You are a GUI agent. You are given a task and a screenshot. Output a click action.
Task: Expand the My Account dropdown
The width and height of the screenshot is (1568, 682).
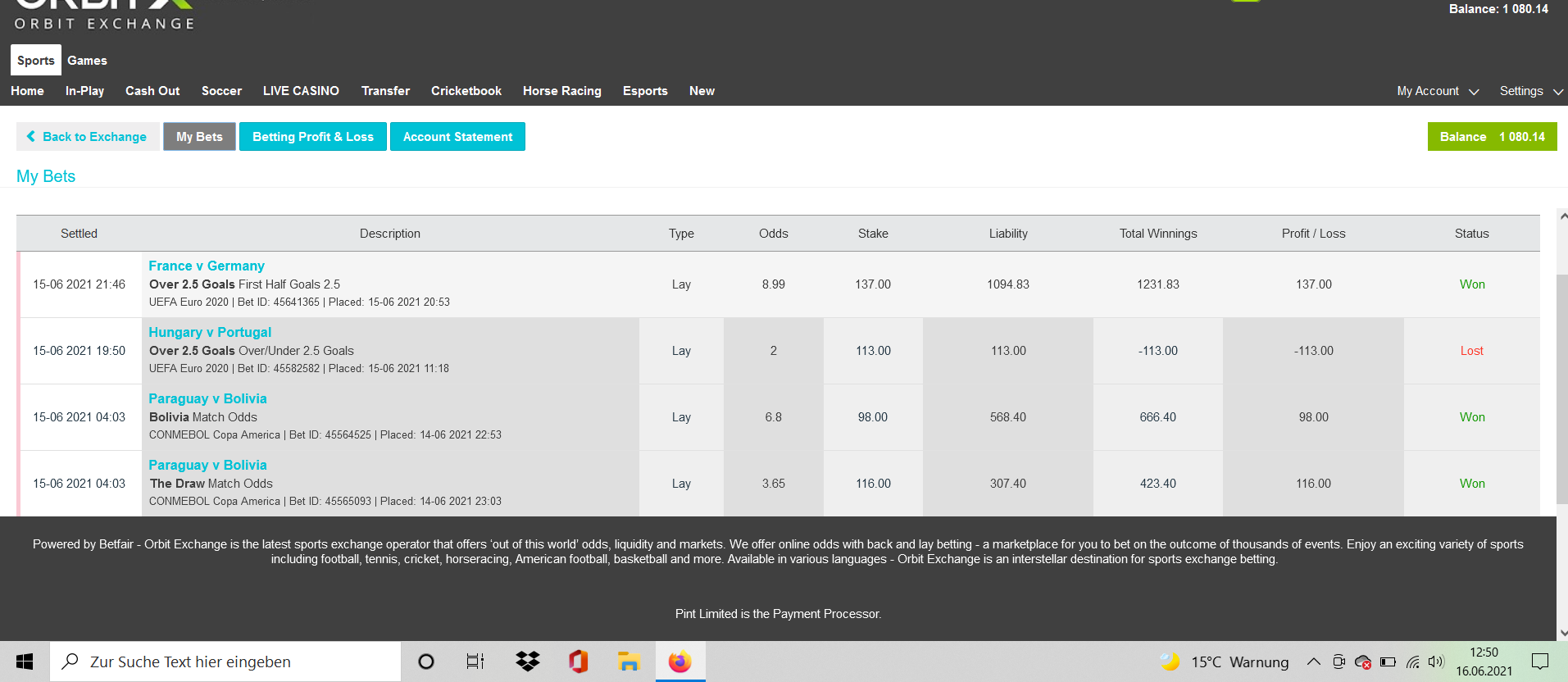1438,91
